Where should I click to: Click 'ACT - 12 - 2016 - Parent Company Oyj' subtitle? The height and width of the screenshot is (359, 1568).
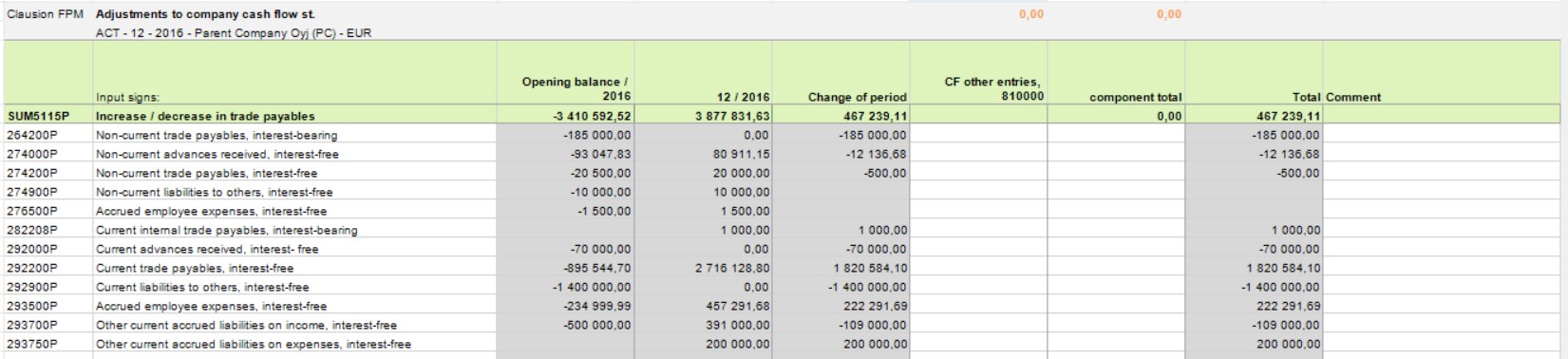pyautogui.click(x=234, y=33)
